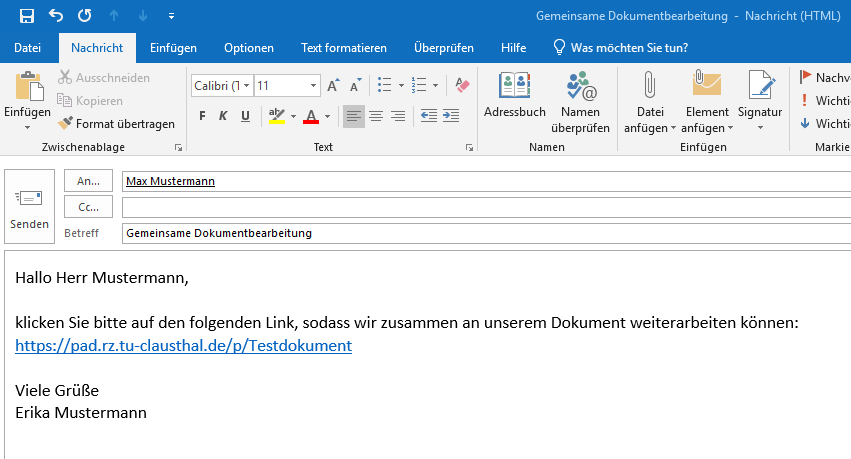Click the save icon in title bar
The height and width of the screenshot is (459, 851).
27,16
